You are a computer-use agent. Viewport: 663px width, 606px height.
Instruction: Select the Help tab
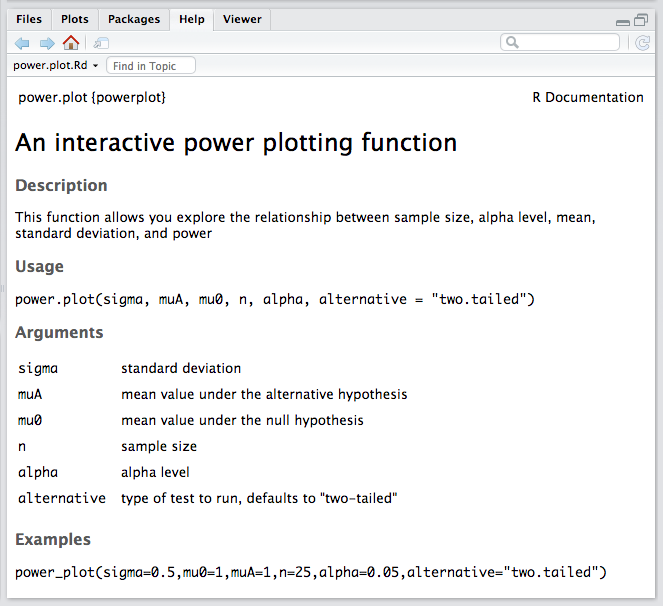(191, 19)
